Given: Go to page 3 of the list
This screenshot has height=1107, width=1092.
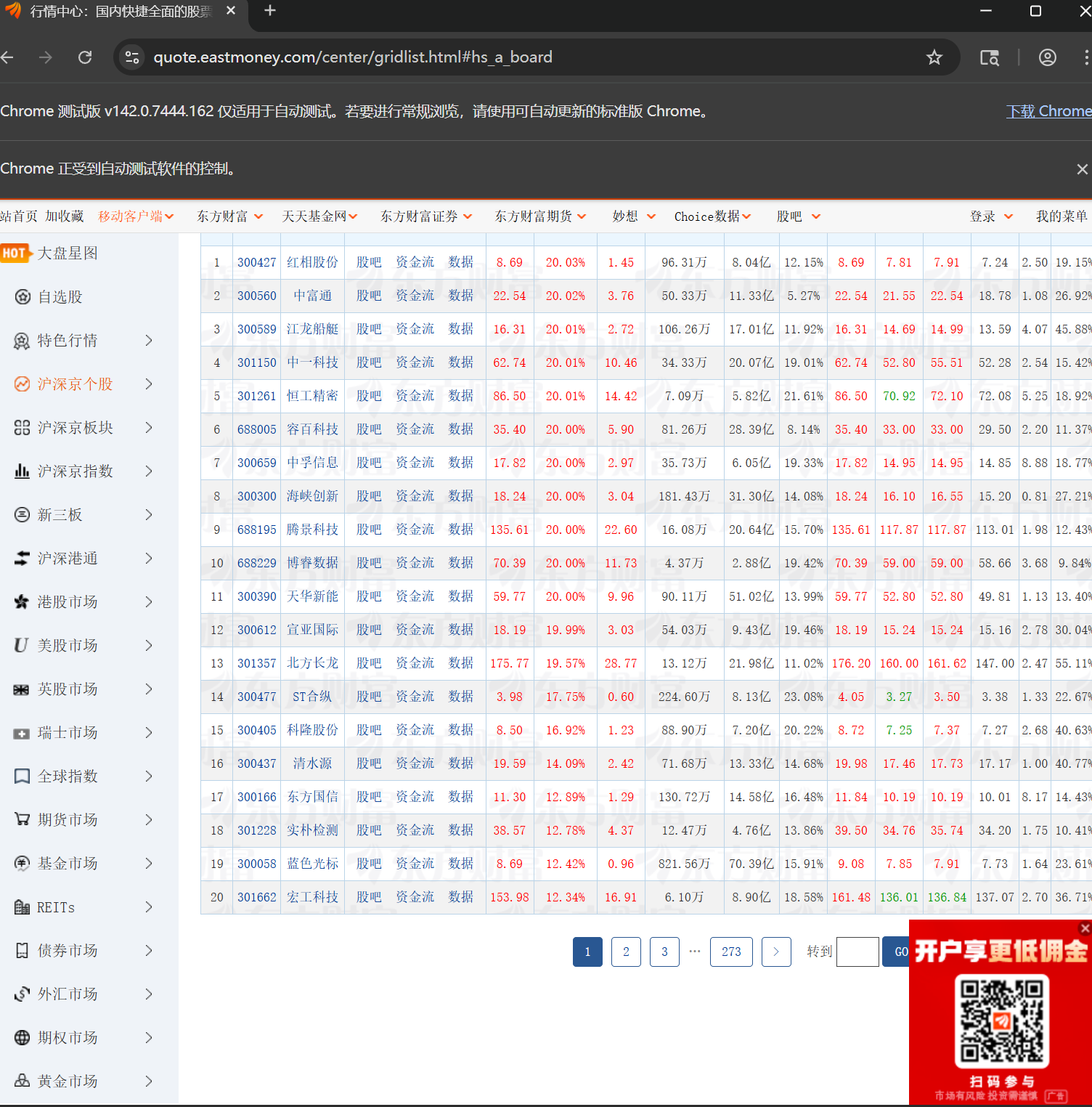Looking at the screenshot, I should click(664, 952).
